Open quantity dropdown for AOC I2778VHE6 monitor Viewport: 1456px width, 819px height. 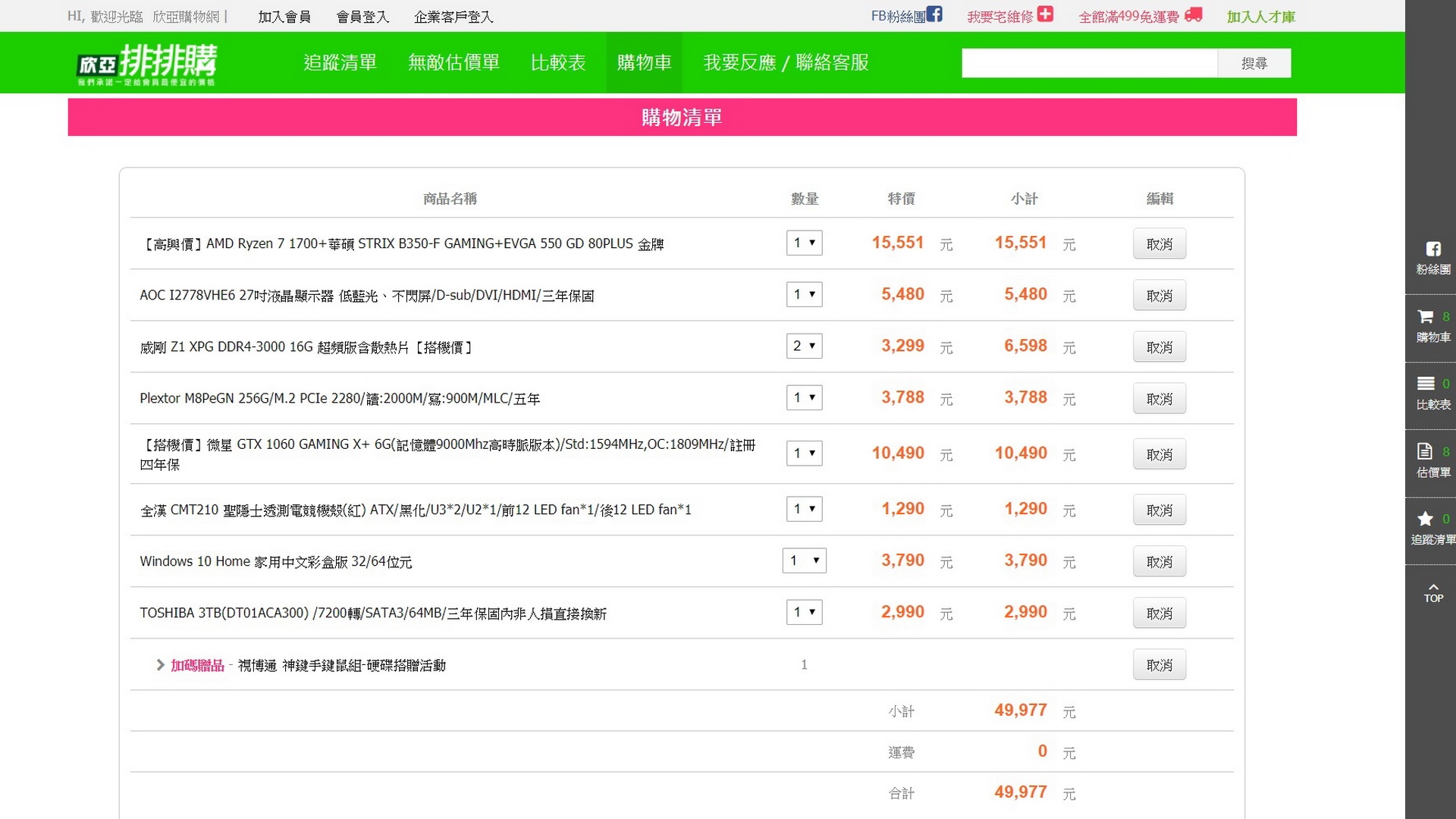804,294
